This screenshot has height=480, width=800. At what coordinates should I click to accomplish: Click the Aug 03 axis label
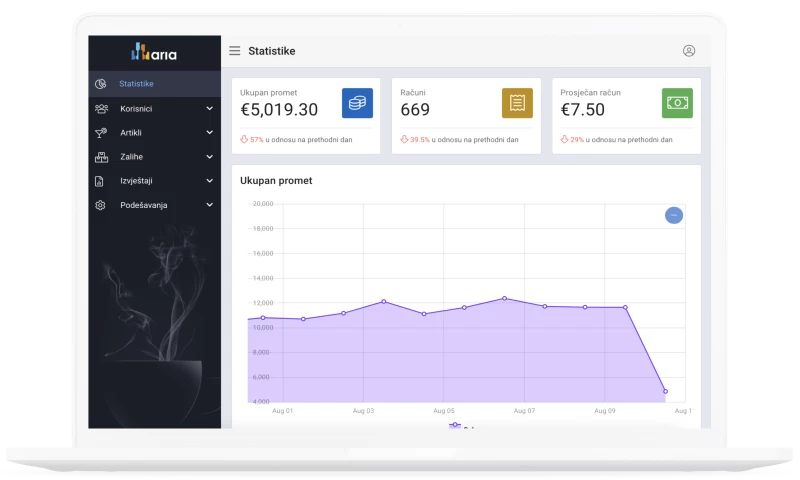point(363,411)
